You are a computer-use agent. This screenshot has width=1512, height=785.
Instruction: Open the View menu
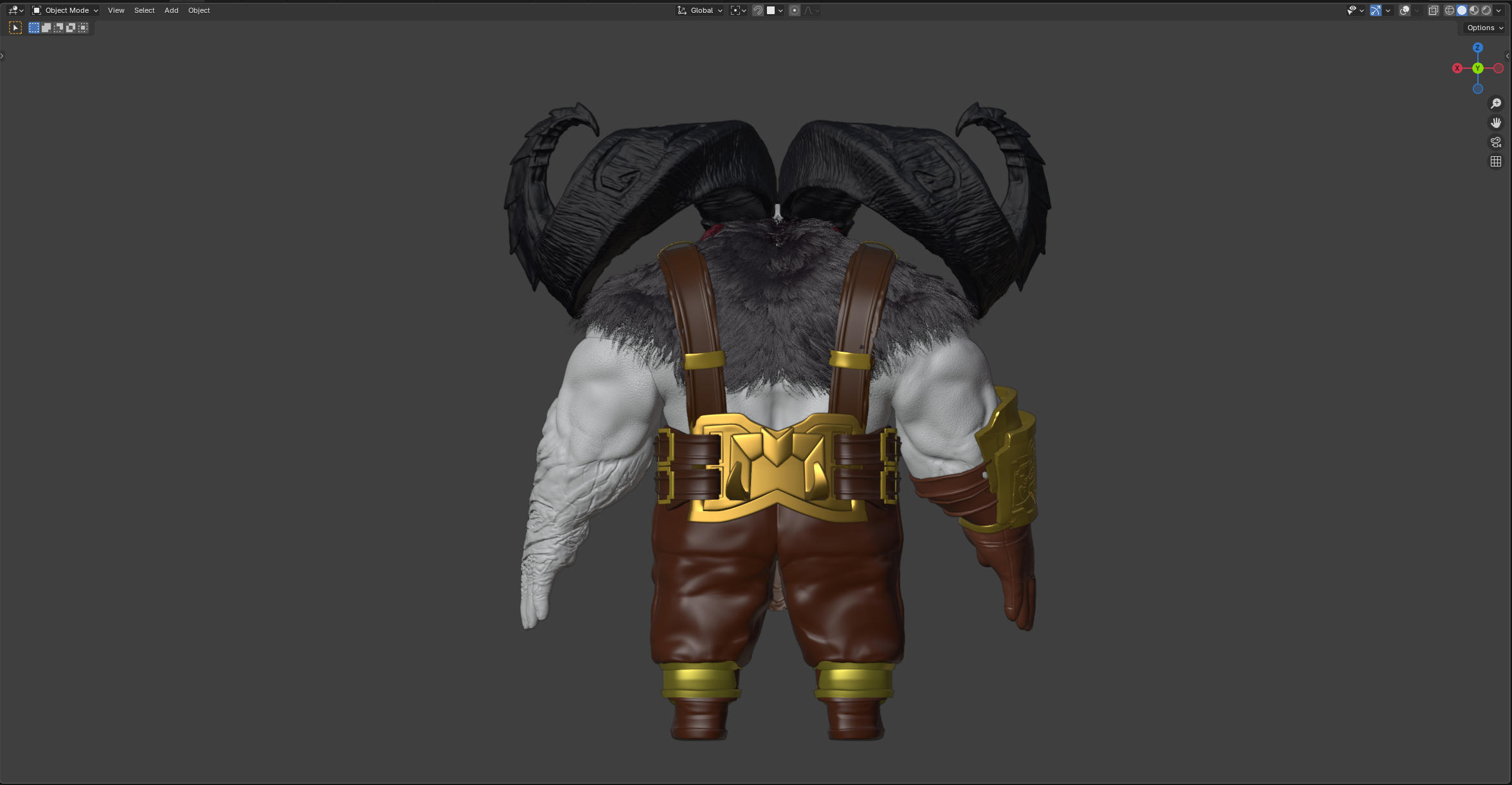[x=116, y=10]
